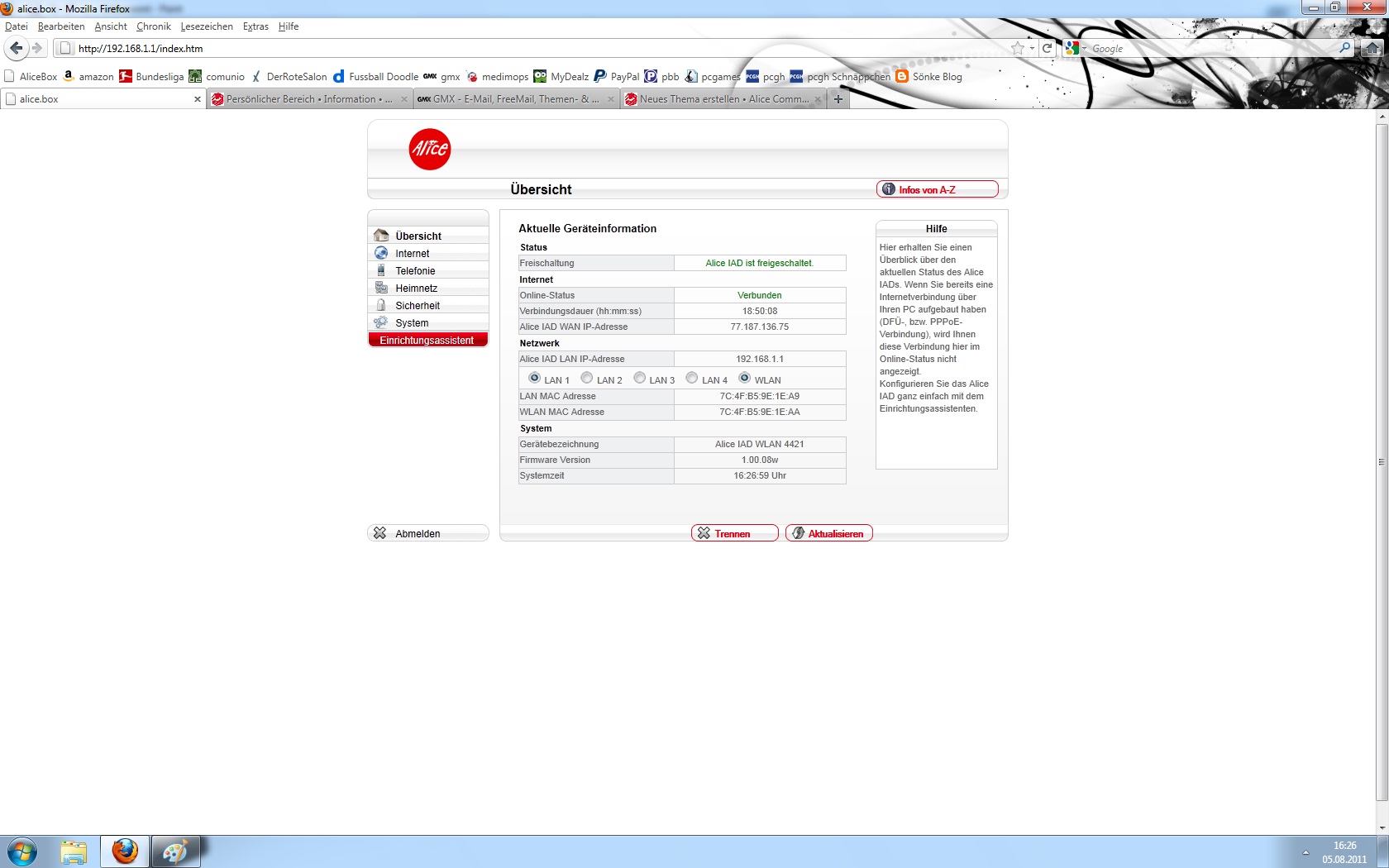
Task: Switch to the GMX E-Mail tab
Action: click(514, 99)
